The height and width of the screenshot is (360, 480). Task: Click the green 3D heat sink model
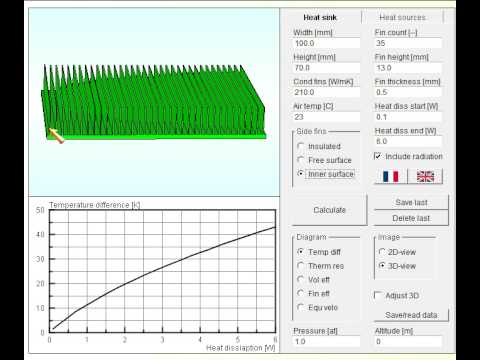(153, 103)
